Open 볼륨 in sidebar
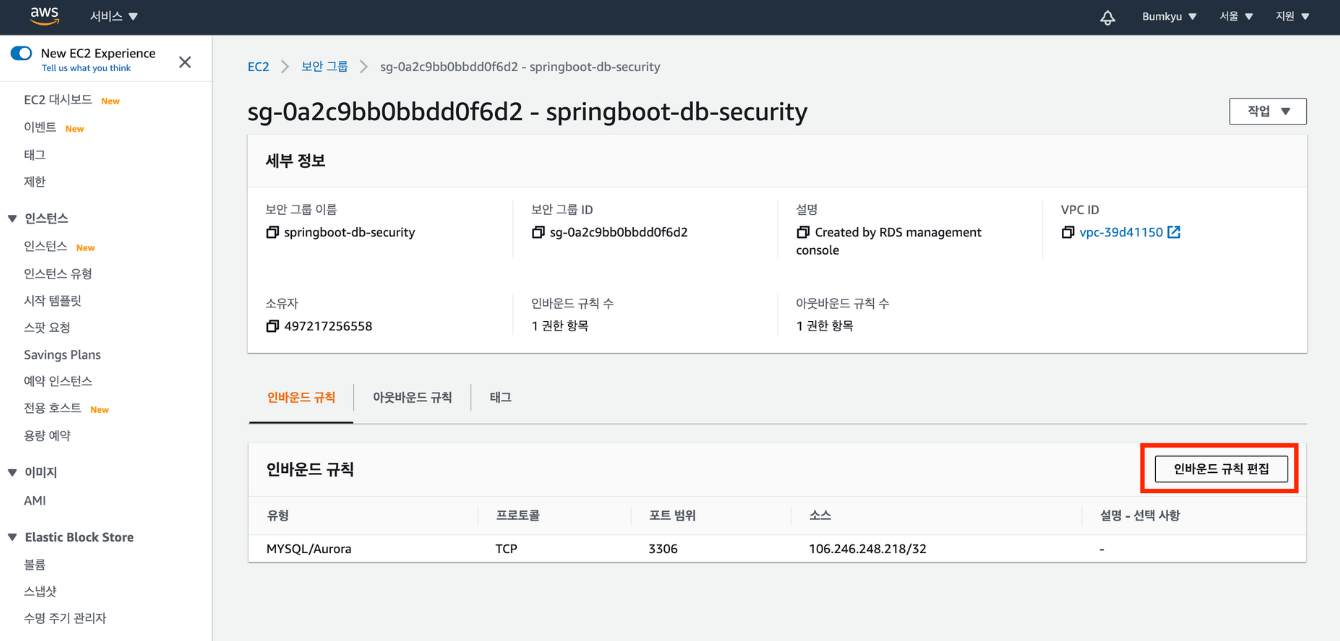Screen dimensions: 1340x641 tap(34, 565)
